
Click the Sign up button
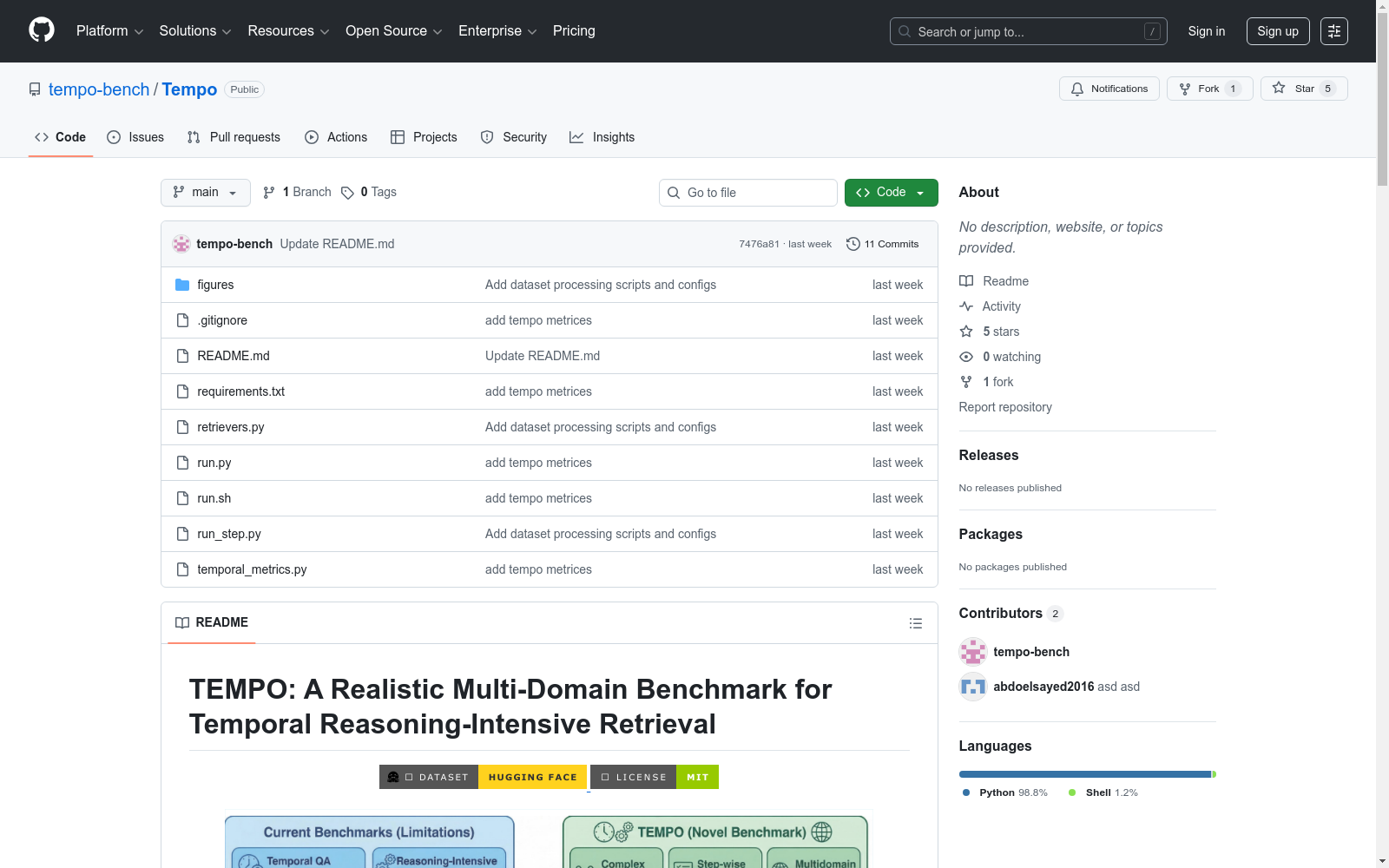coord(1278,31)
